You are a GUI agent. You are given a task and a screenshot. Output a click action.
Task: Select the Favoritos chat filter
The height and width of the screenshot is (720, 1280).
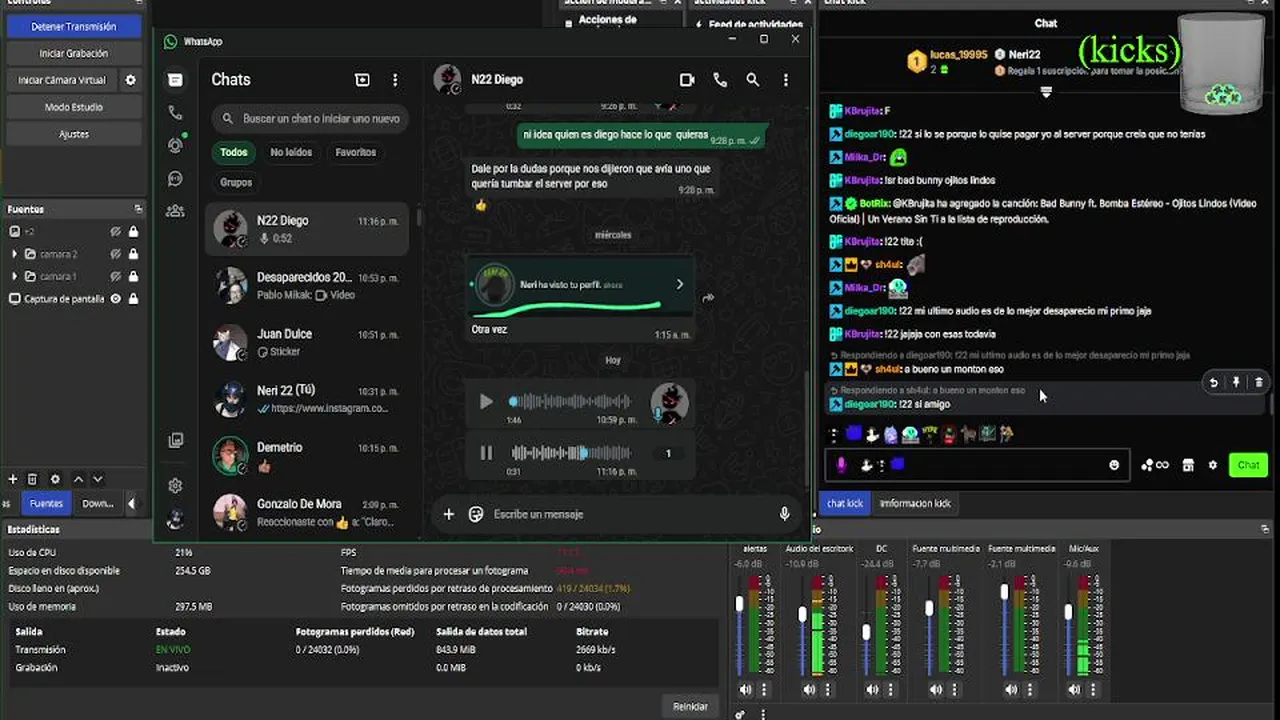(356, 152)
